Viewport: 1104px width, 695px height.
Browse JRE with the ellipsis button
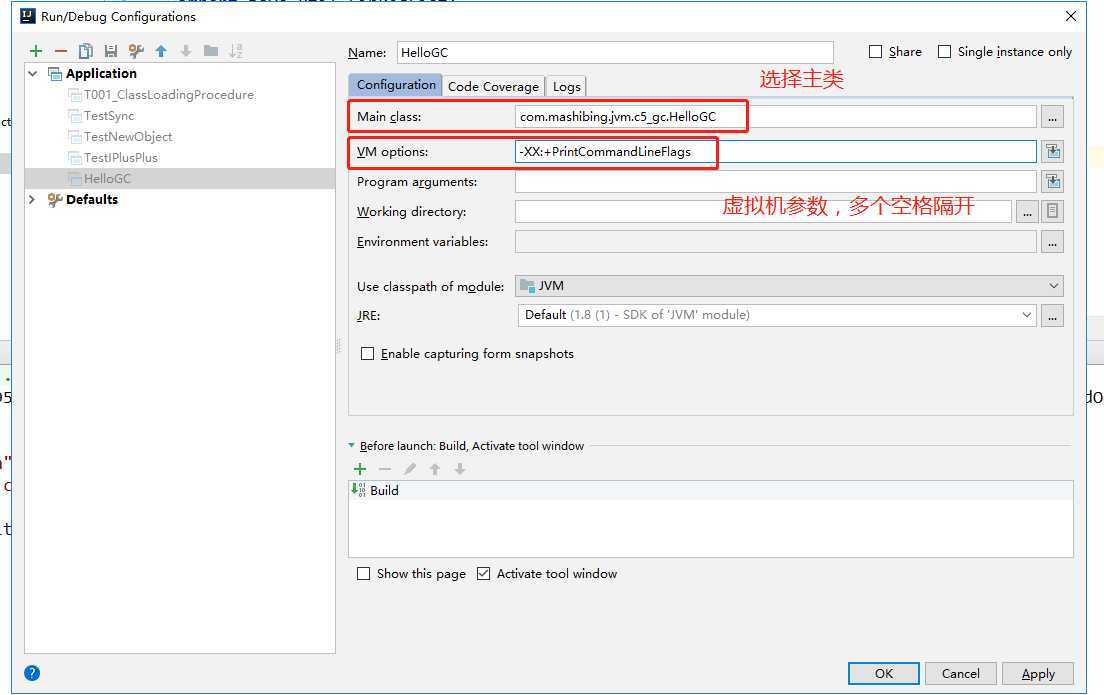coord(1052,315)
